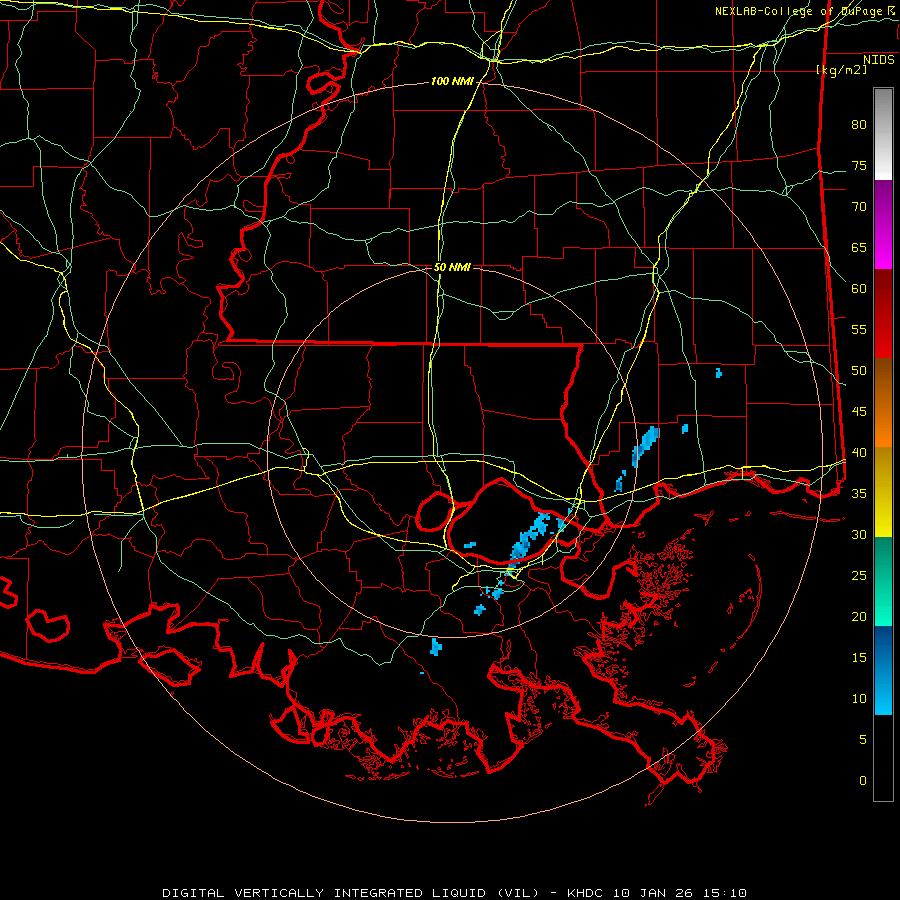
Task: Click the "KHDC" radar site identifier
Action: 586,893
